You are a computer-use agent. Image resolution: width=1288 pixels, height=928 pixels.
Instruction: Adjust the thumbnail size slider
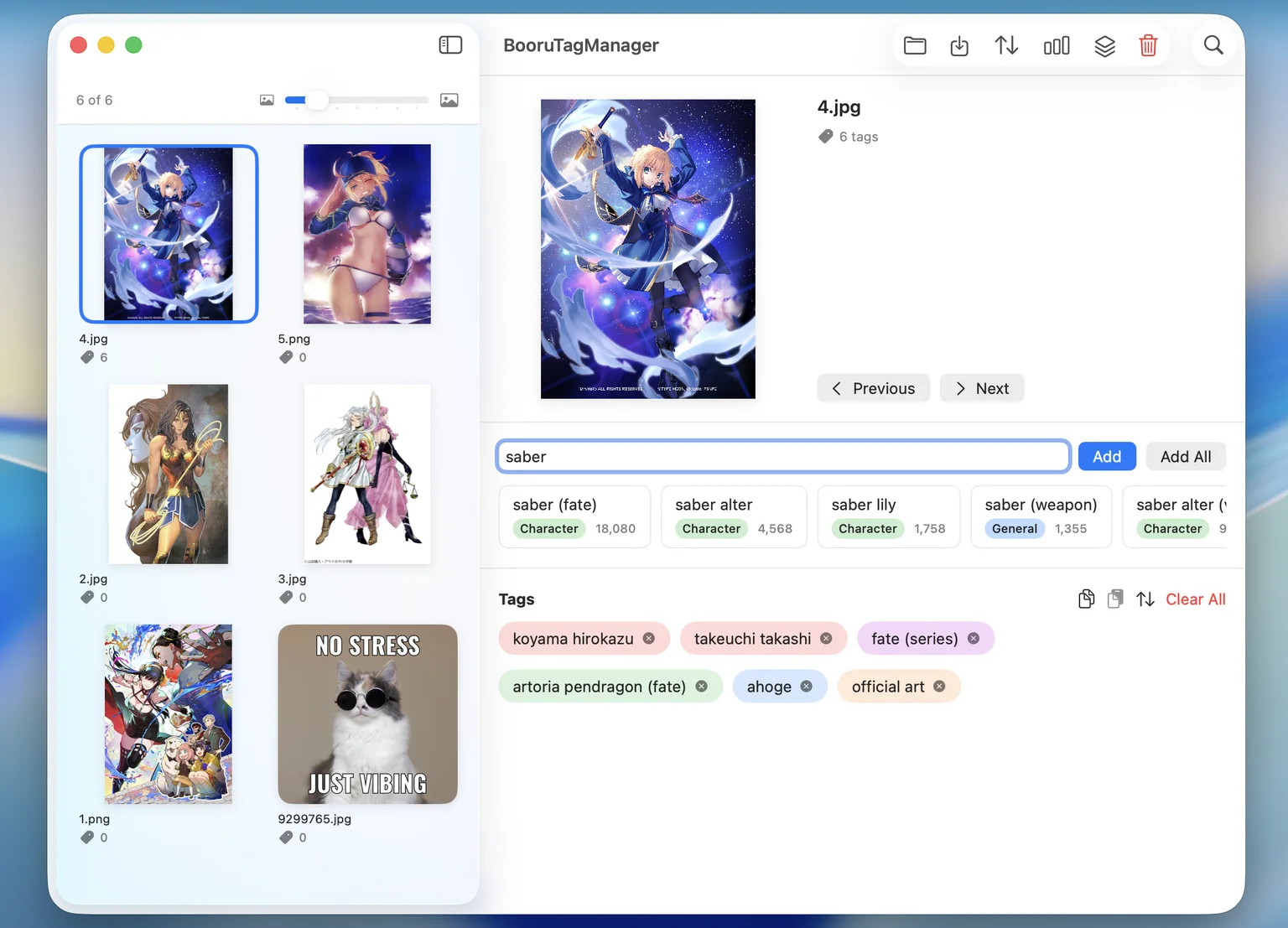pos(356,101)
